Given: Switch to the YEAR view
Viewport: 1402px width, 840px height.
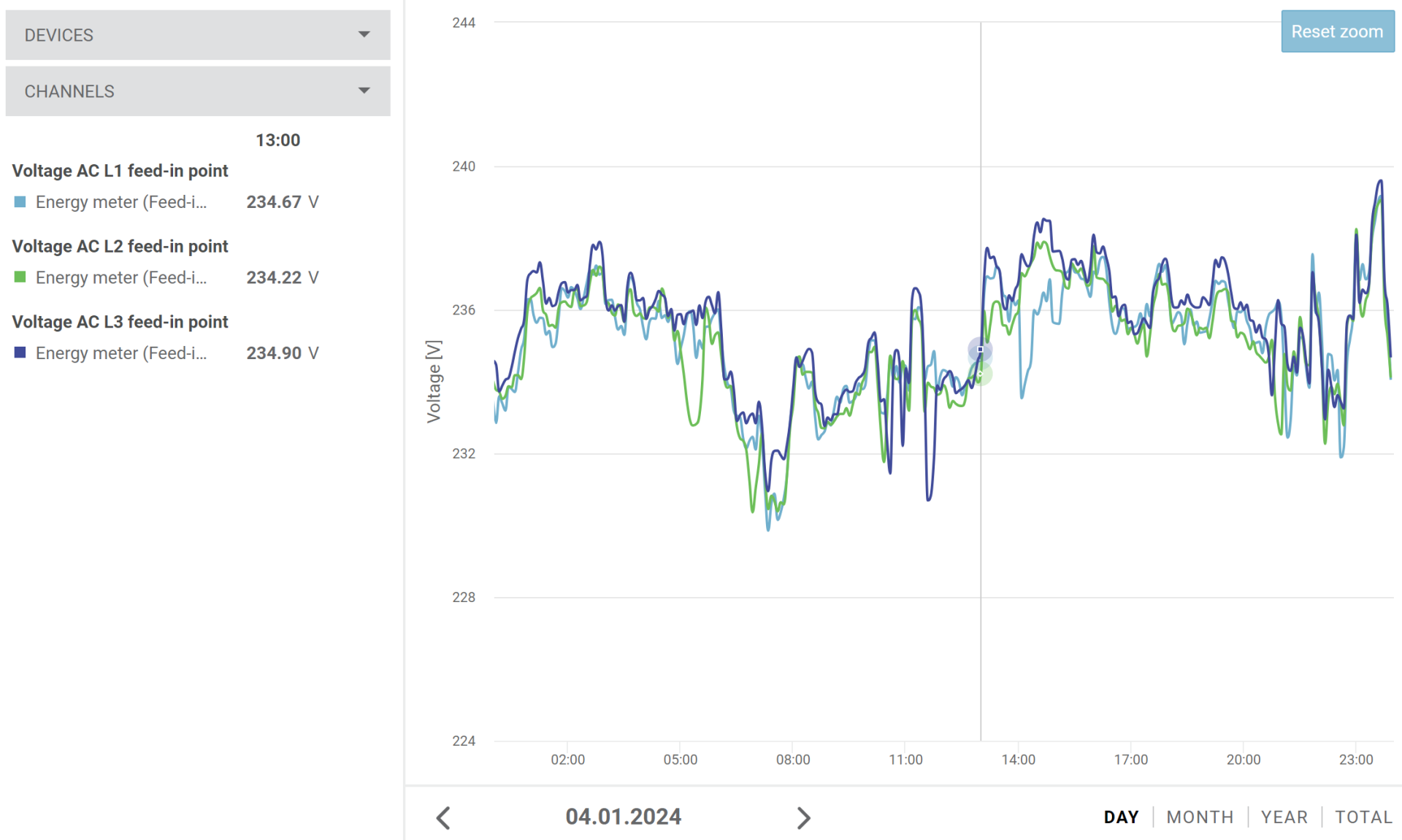Looking at the screenshot, I should (1284, 817).
